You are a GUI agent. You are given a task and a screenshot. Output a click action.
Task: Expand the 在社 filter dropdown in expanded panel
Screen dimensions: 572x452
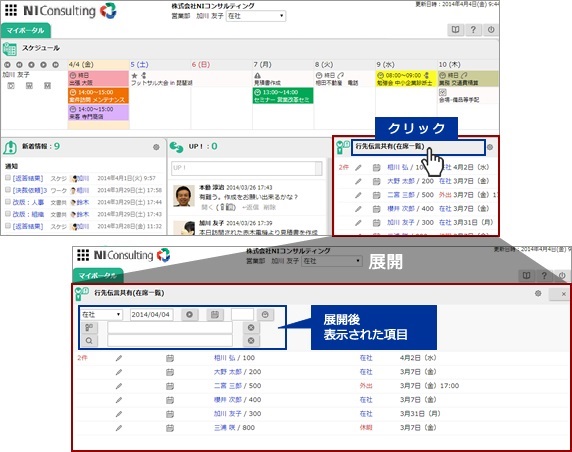click(101, 314)
